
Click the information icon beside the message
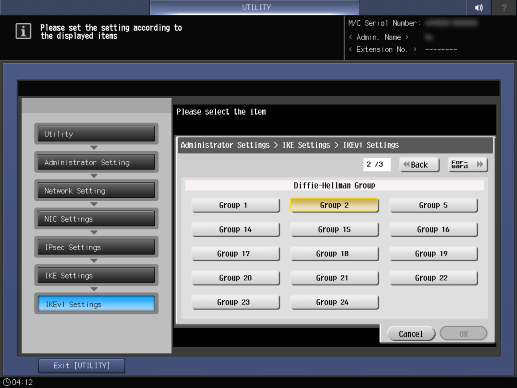pos(23,31)
